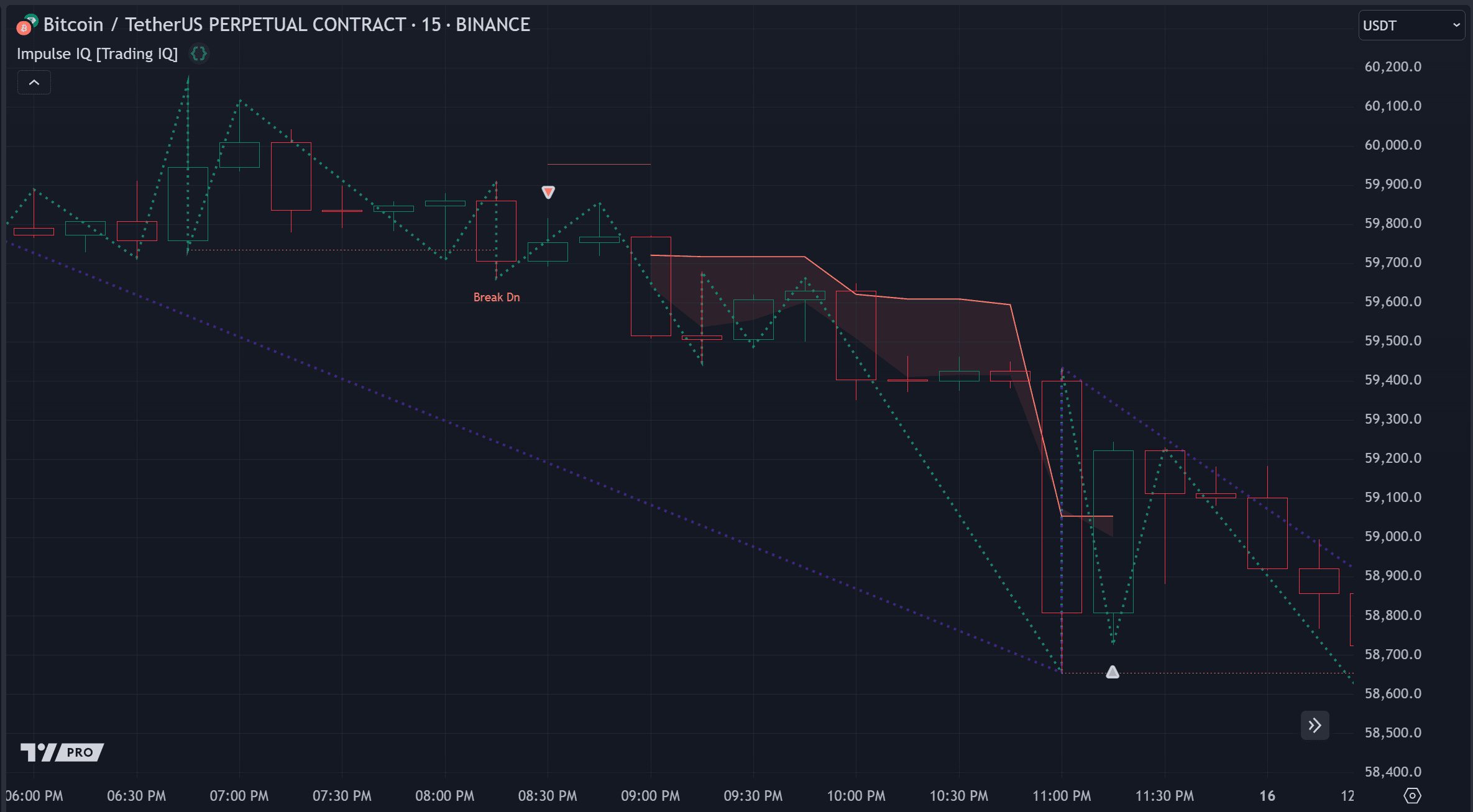The width and height of the screenshot is (1473, 812).
Task: Open chart time axis settings gear
Action: point(1412,796)
